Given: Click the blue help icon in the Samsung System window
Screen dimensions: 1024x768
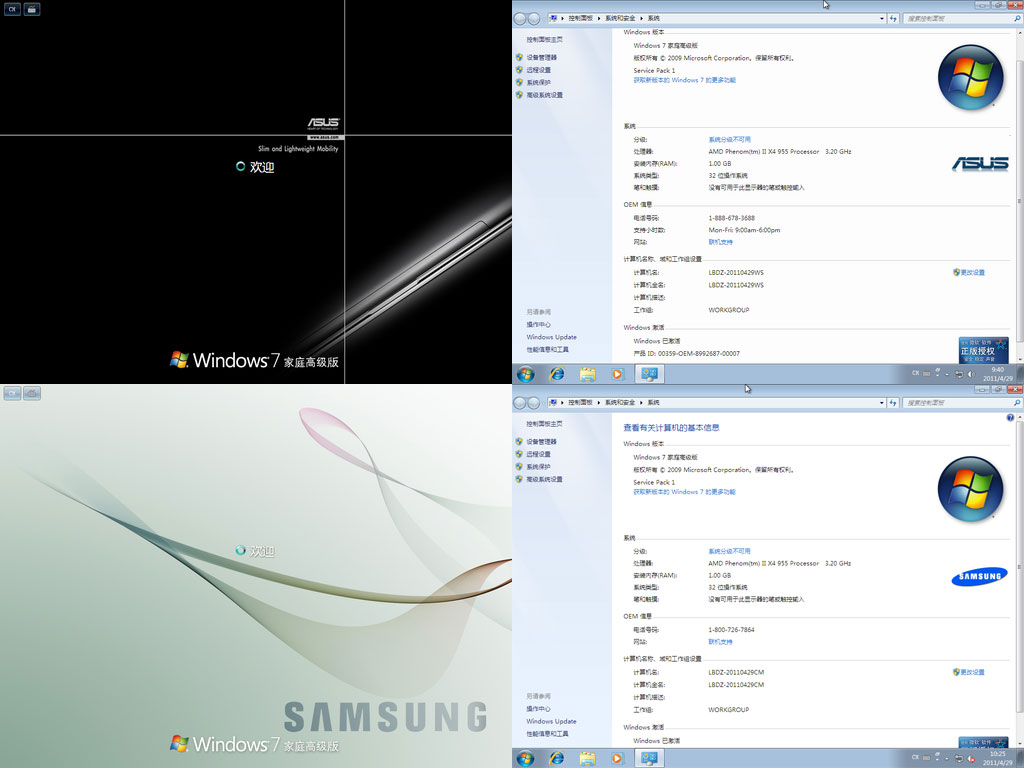Looking at the screenshot, I should (1010, 417).
